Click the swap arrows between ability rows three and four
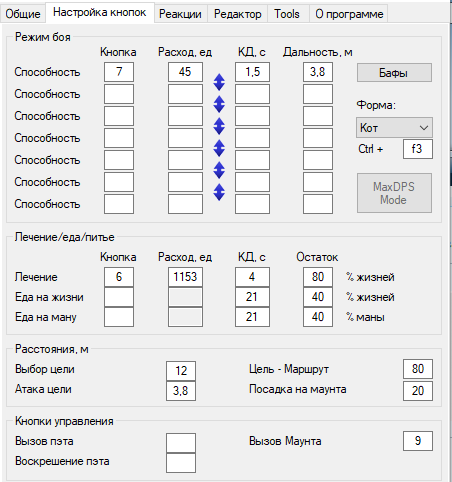Viewport: 452px width, 482px height. (x=219, y=126)
